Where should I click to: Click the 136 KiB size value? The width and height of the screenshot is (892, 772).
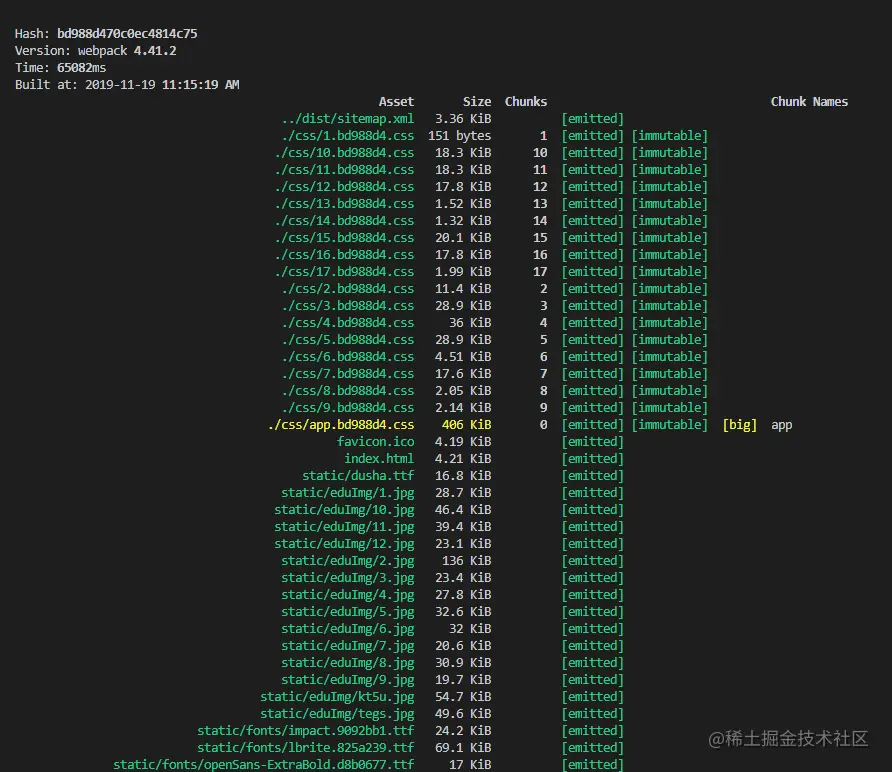point(466,562)
